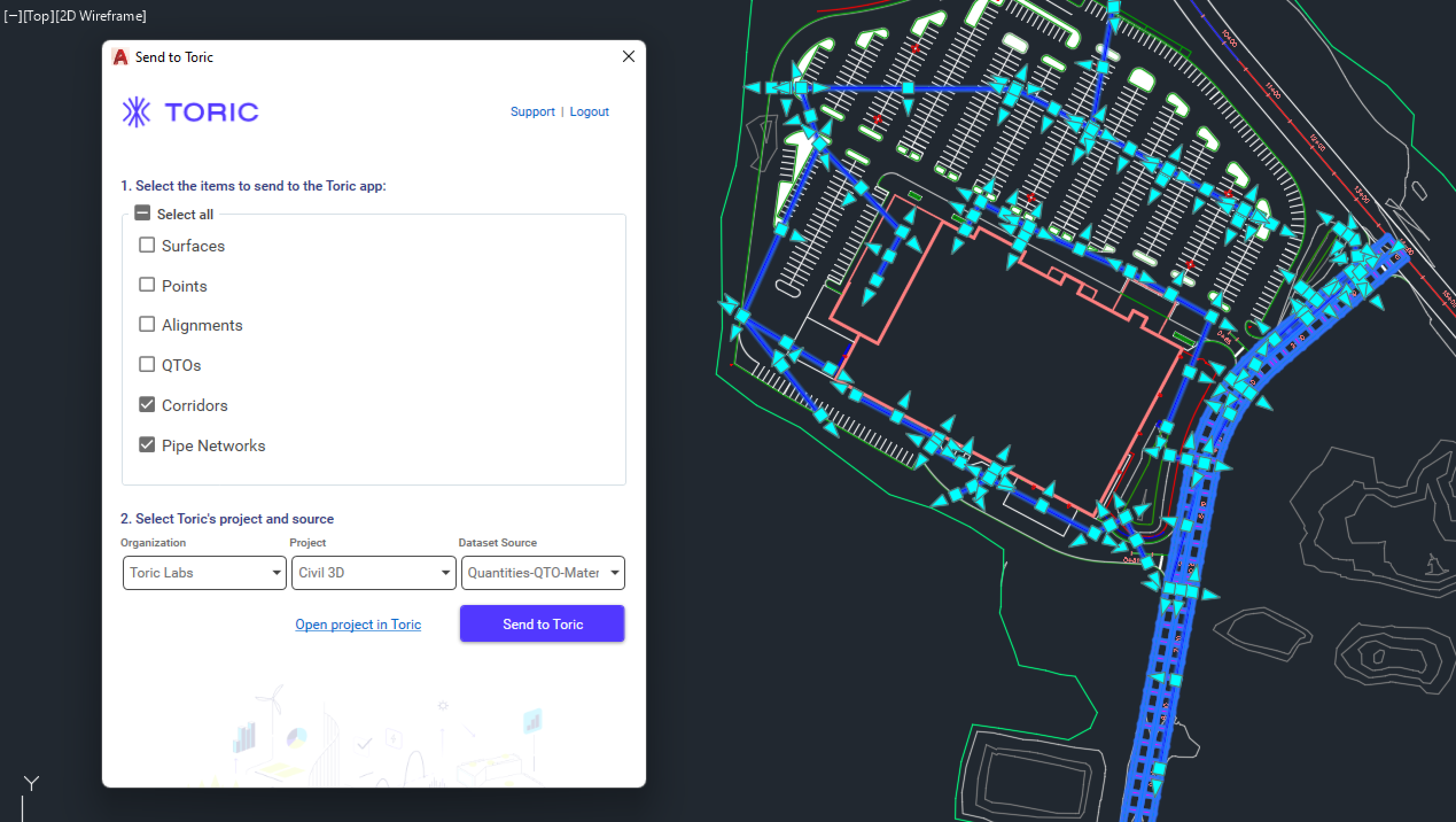Check the Surfaces checkbox
The height and width of the screenshot is (822, 1456).
click(x=147, y=244)
